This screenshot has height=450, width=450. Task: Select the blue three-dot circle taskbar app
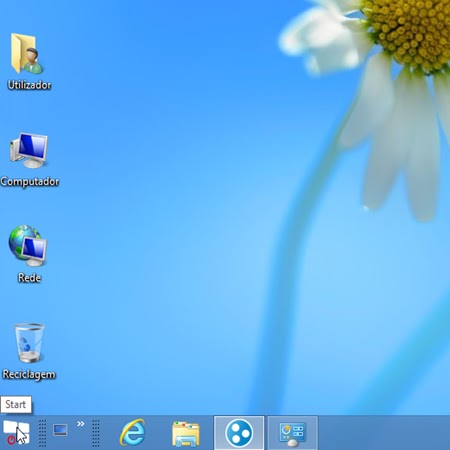tap(239, 433)
